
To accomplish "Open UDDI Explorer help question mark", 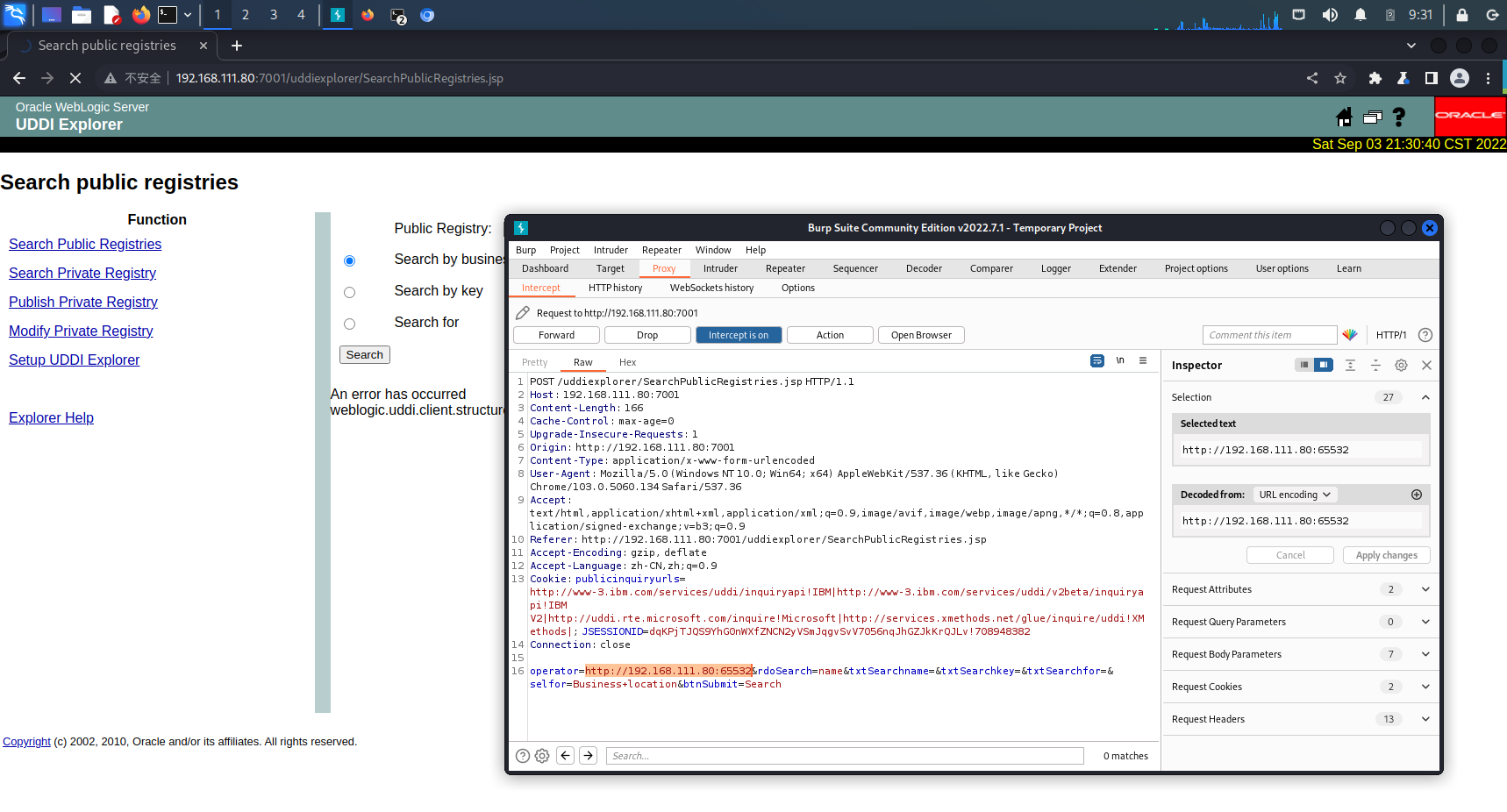I will coord(1399,117).
